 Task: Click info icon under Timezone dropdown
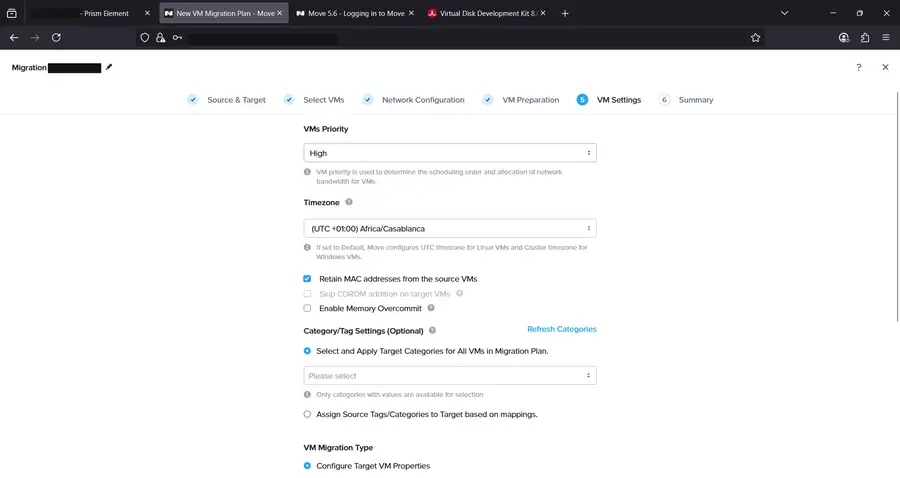(307, 247)
